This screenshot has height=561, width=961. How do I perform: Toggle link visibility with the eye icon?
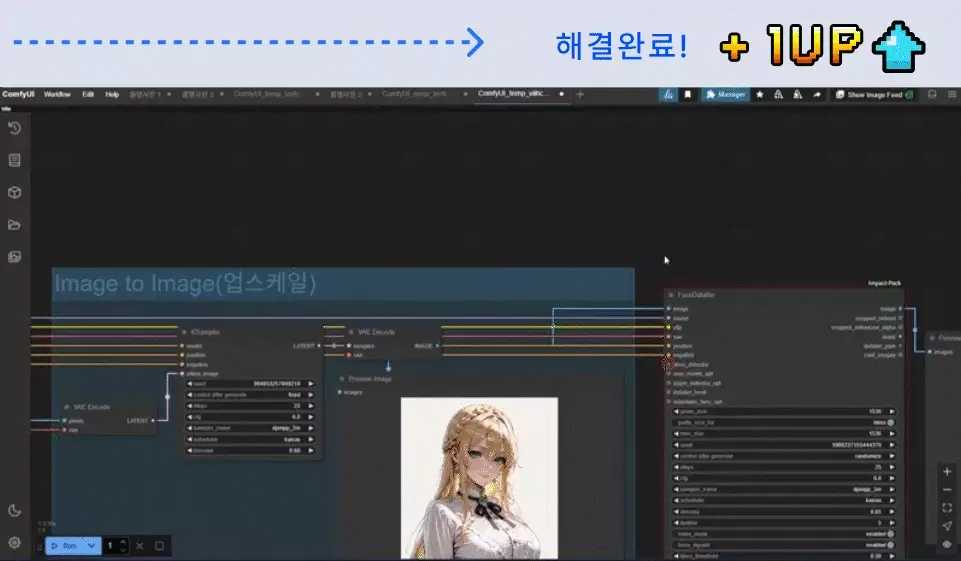point(947,544)
